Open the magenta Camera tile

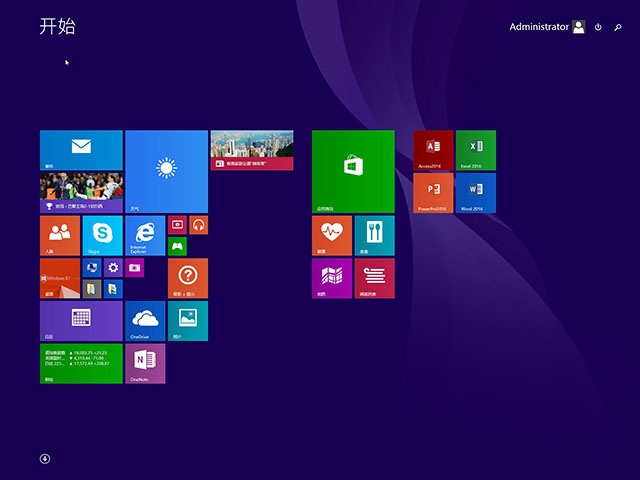tap(135, 268)
